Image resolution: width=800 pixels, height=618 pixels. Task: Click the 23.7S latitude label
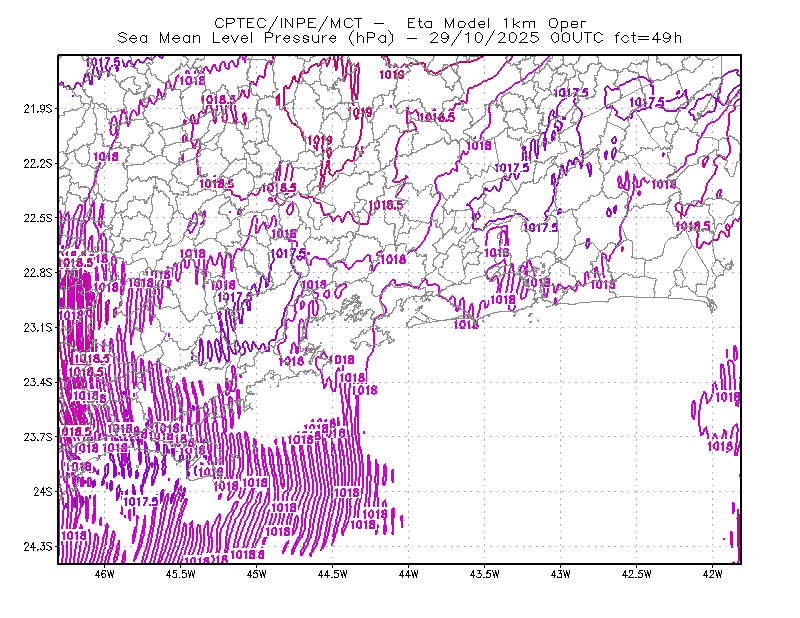pyautogui.click(x=38, y=437)
